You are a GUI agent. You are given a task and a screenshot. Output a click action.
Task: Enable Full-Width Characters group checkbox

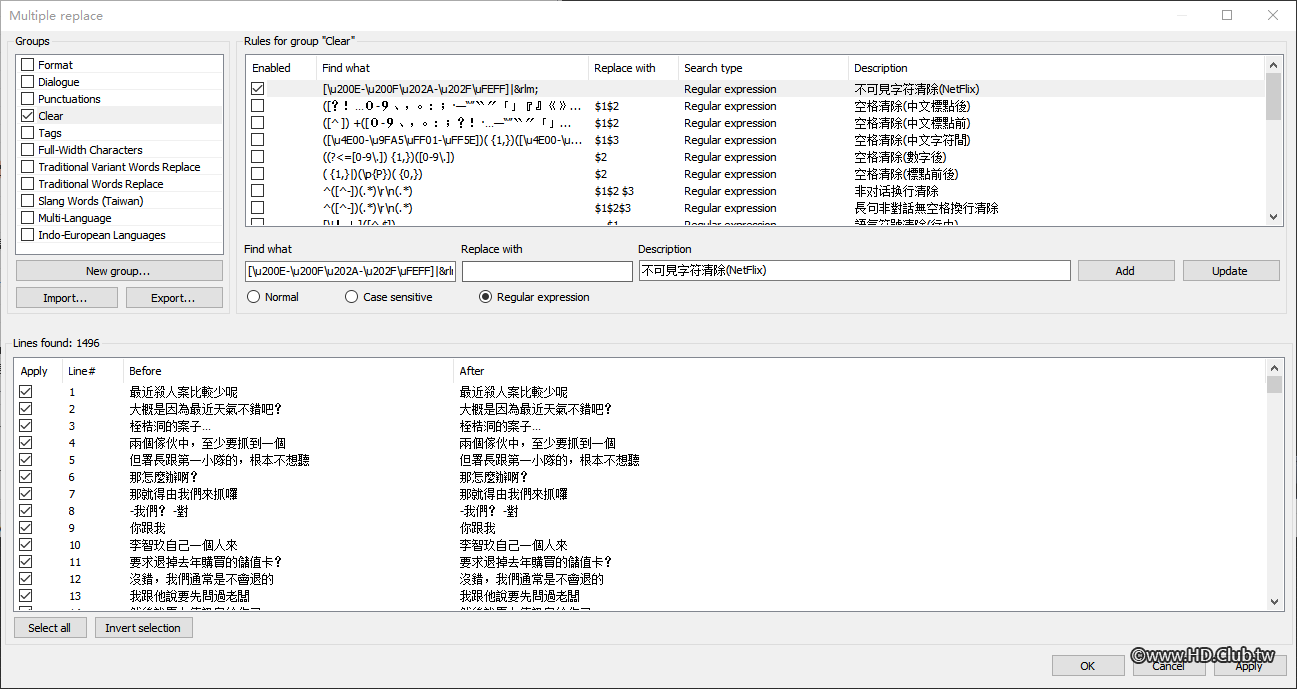tap(28, 150)
